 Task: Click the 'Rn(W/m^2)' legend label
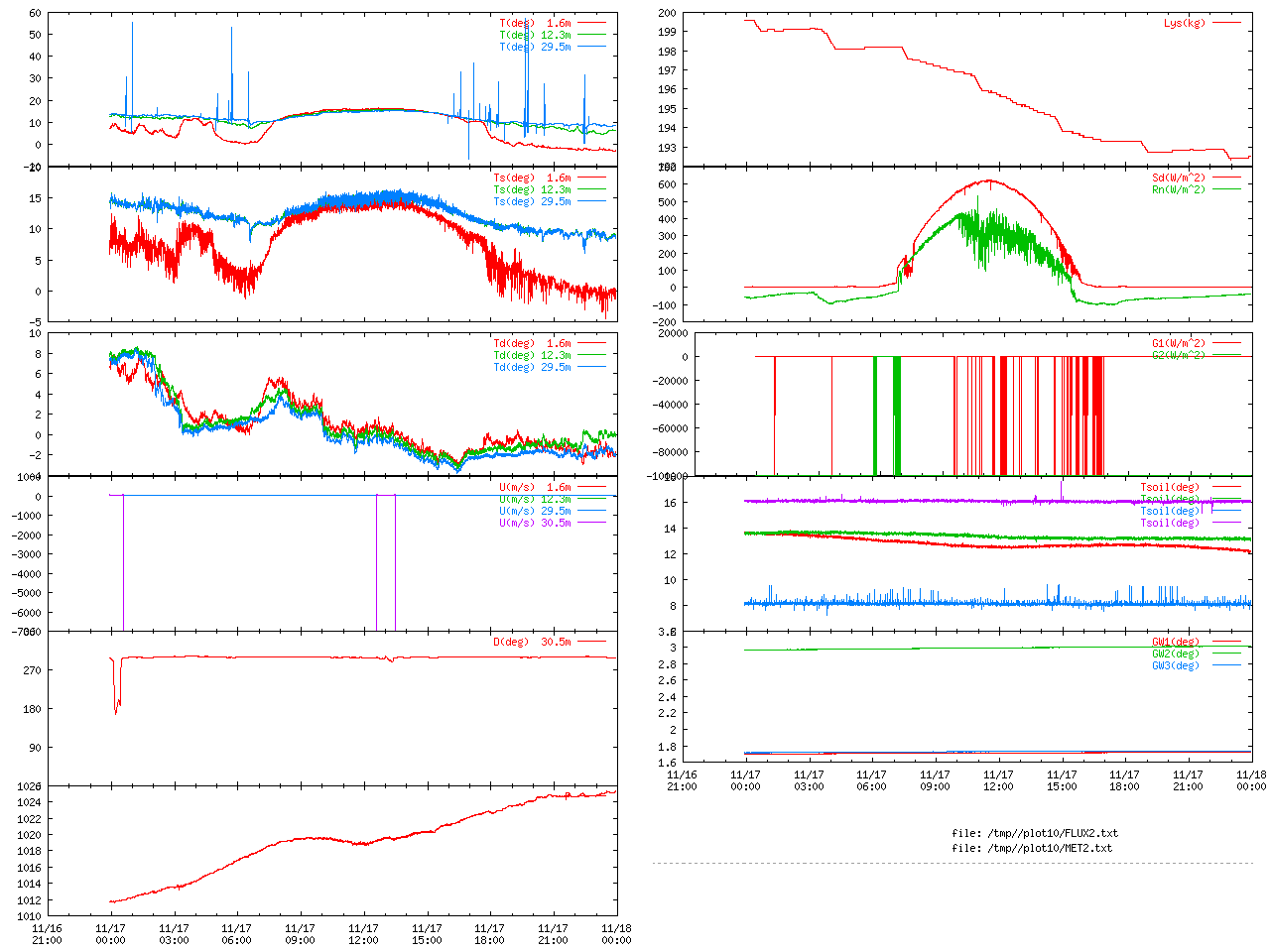tap(1179, 190)
